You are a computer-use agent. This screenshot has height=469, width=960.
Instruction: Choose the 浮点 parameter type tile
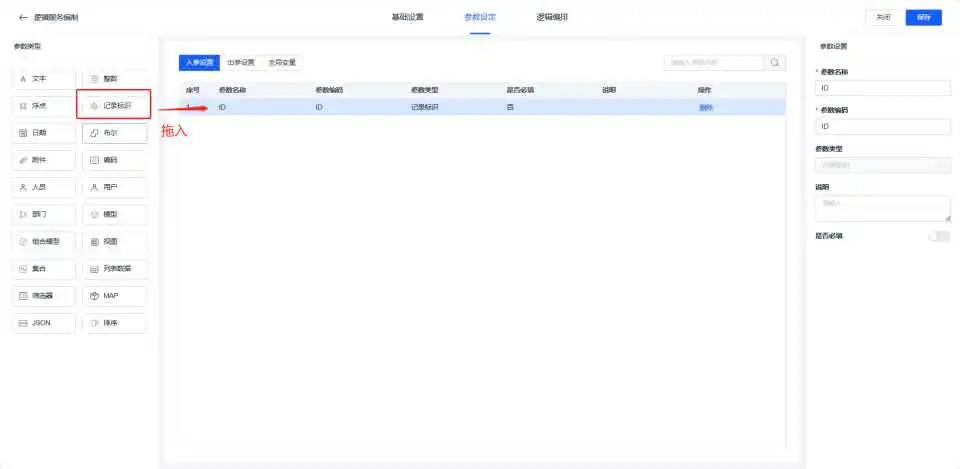click(x=43, y=106)
